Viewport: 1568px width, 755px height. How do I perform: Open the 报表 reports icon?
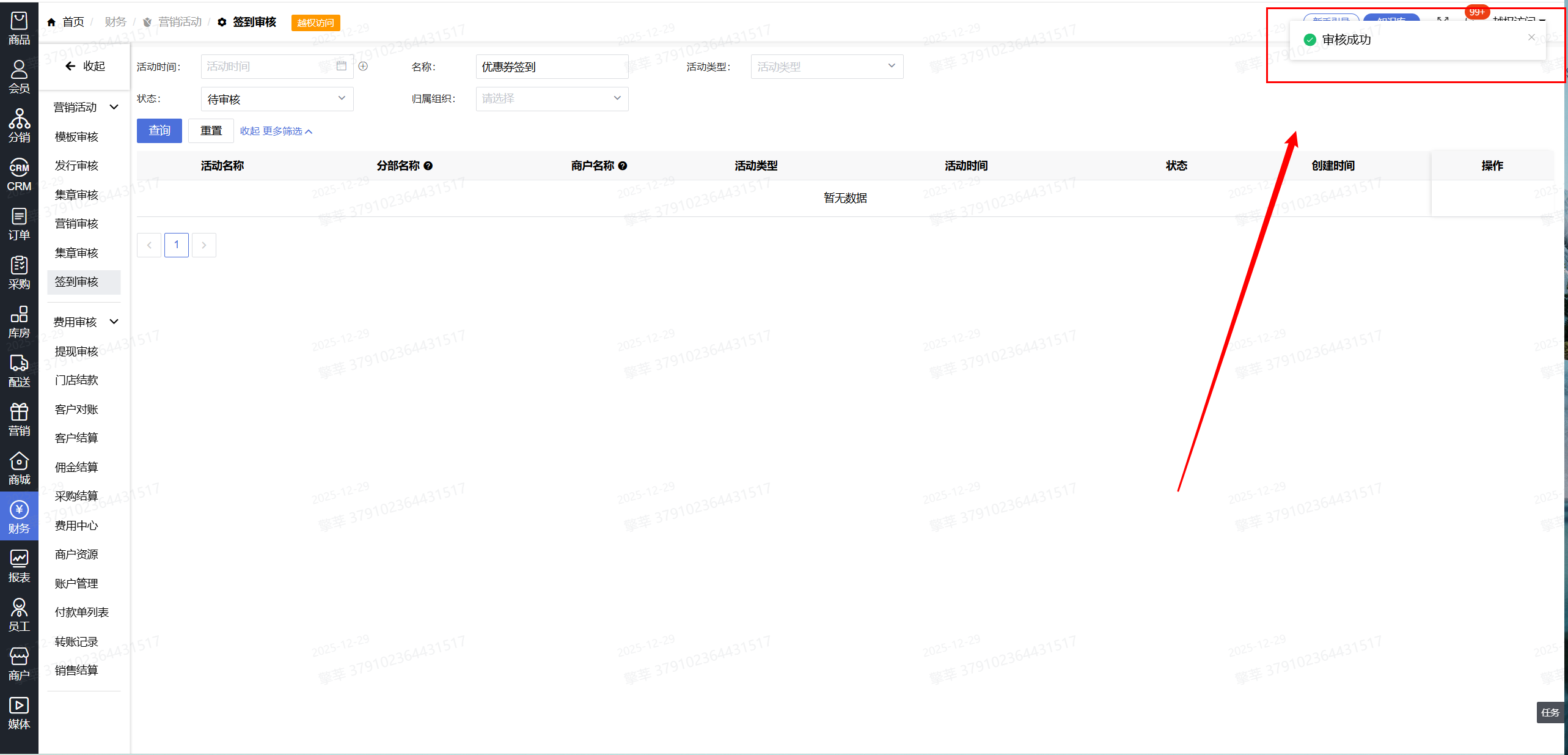point(19,566)
